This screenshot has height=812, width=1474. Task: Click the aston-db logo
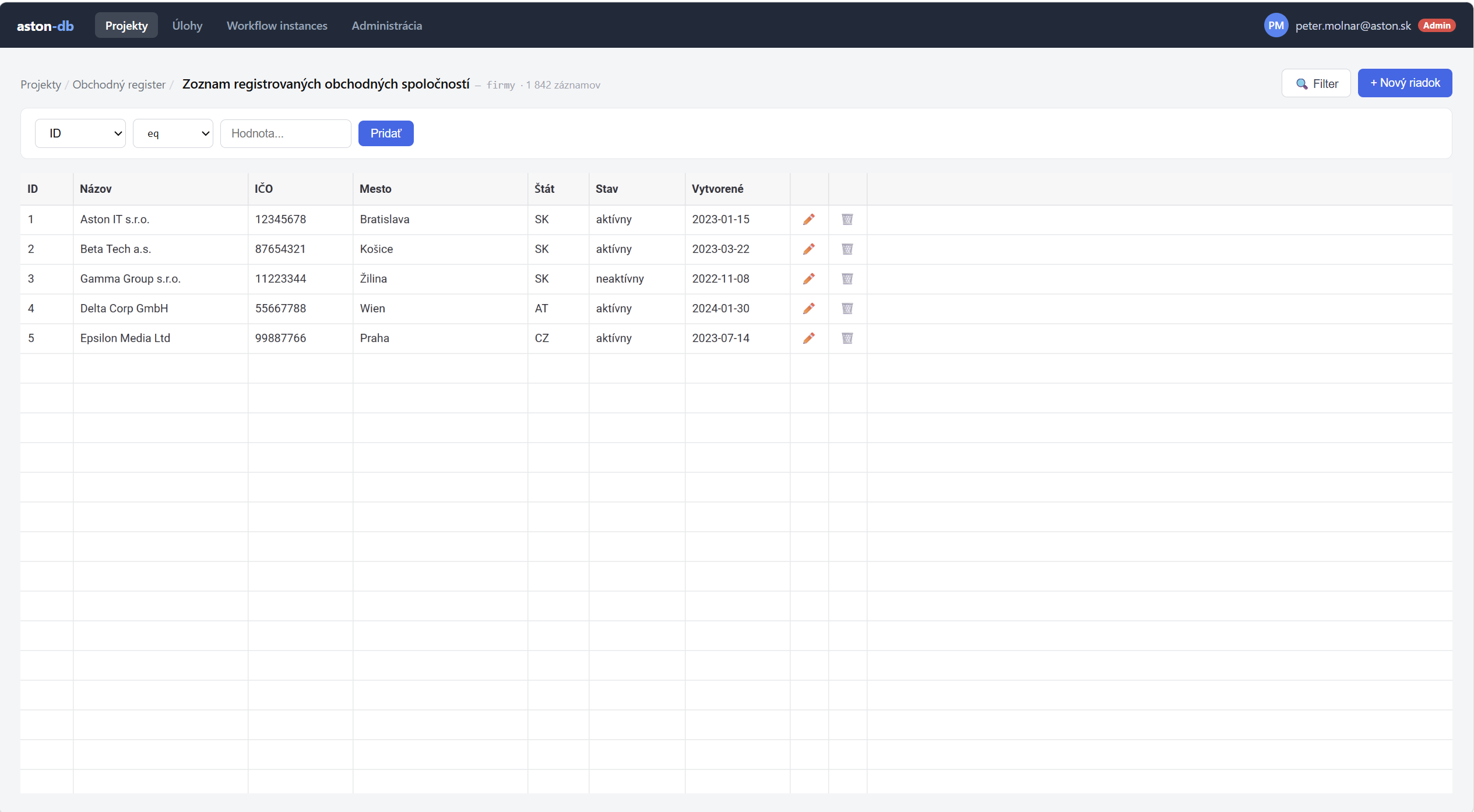(x=45, y=26)
